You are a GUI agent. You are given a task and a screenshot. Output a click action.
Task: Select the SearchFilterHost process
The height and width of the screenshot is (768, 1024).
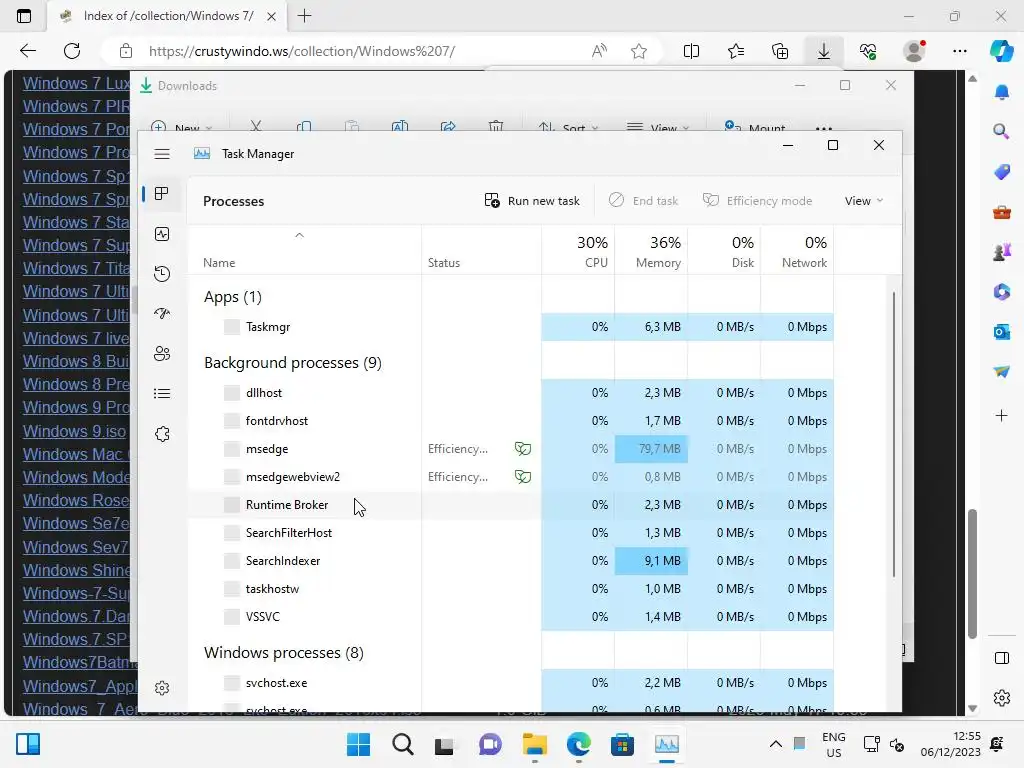point(511,533)
